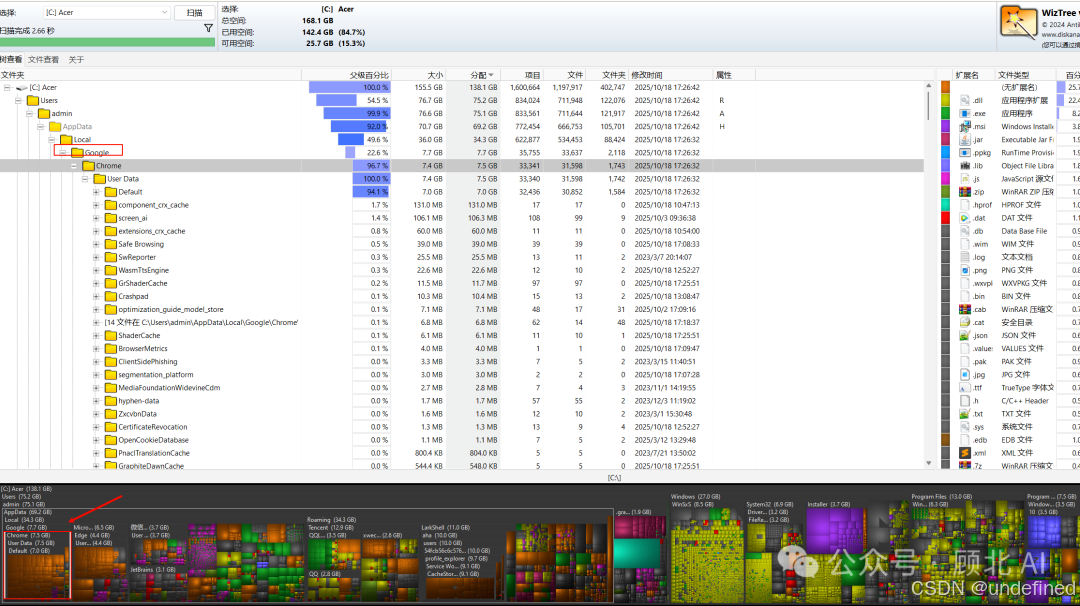Expand the ShaderCache folder node

click(96, 335)
